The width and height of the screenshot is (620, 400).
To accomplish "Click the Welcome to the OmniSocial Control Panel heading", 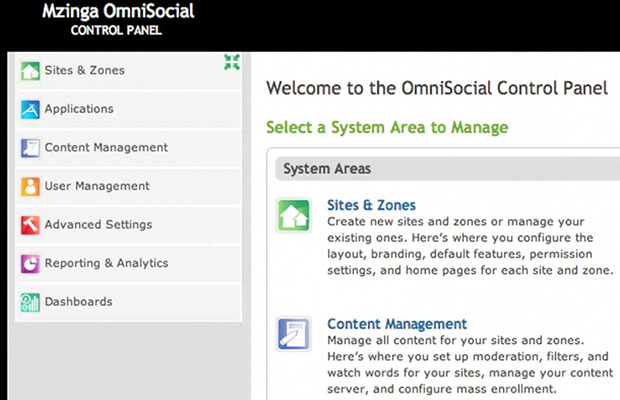I will [x=437, y=88].
